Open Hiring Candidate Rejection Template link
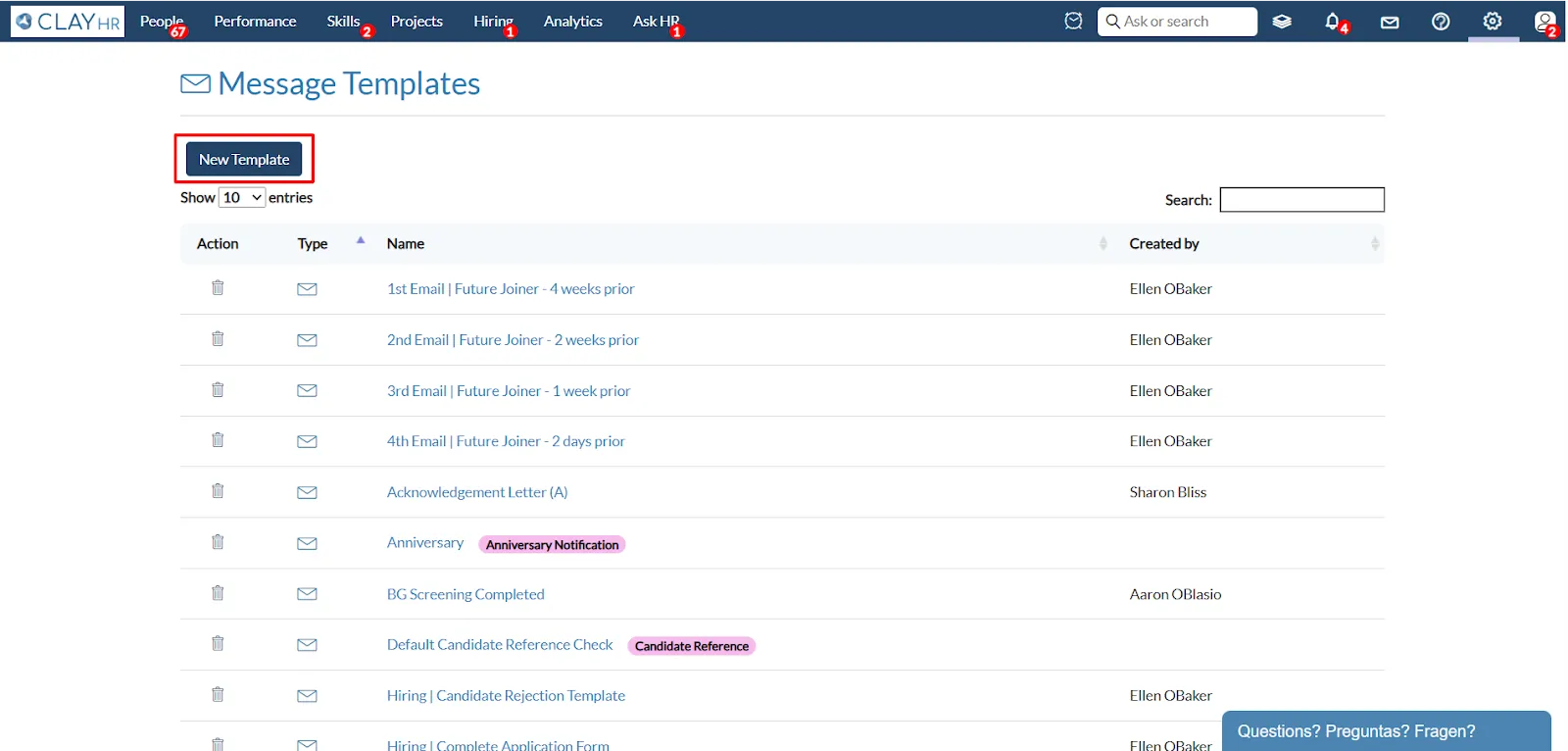 click(x=506, y=695)
